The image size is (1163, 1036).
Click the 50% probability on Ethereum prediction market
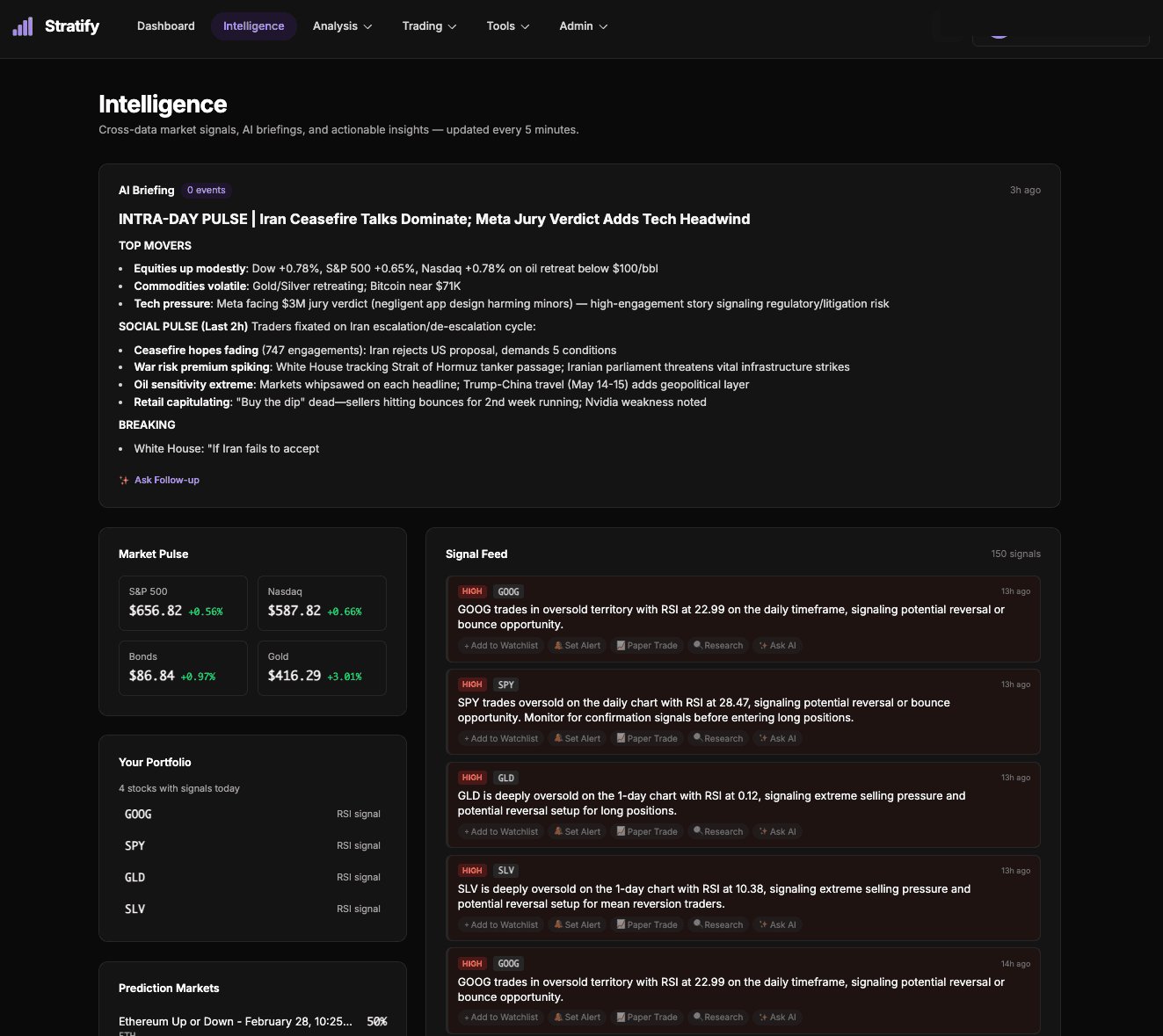click(x=377, y=1021)
